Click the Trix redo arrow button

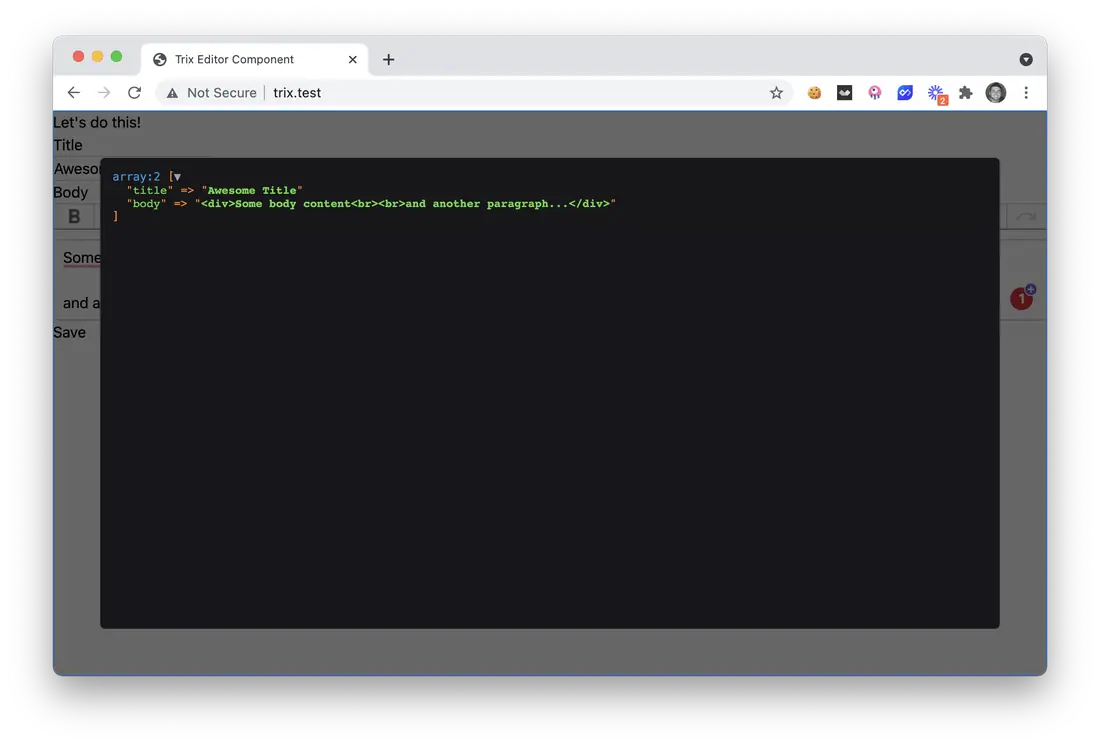pos(1026,217)
